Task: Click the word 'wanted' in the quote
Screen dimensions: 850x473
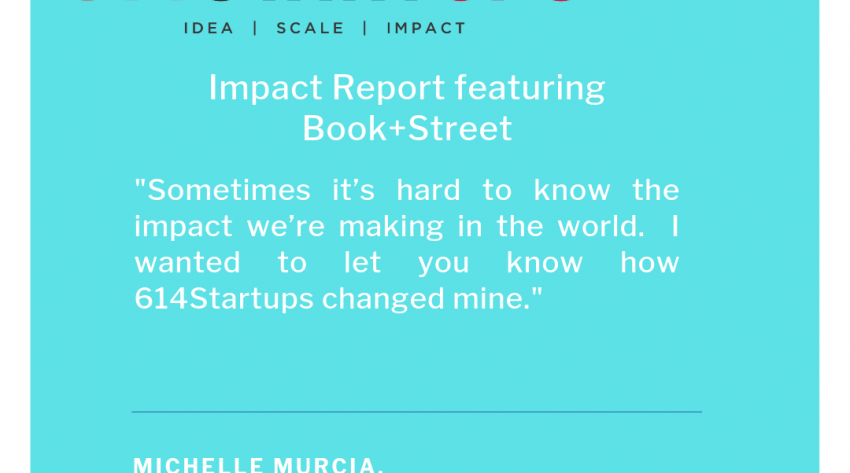Action: (x=187, y=262)
